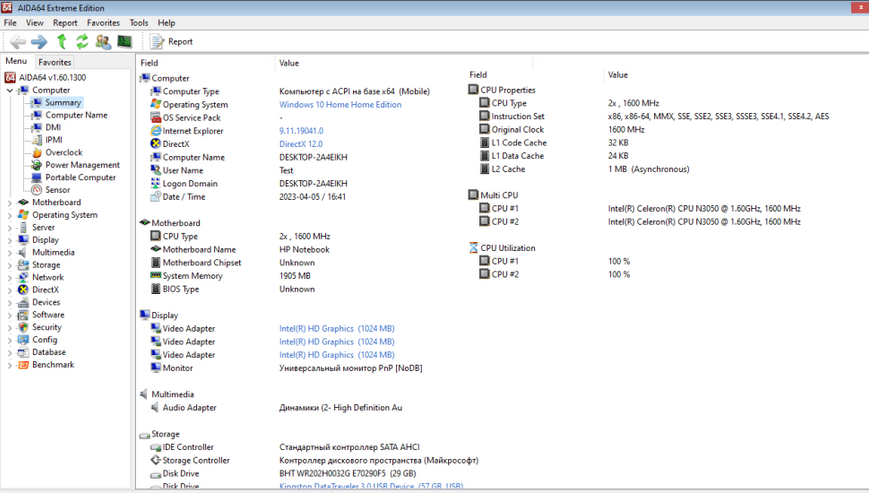Viewport: 869px width, 493px height.
Task: Open the Report toolbar button
Action: [172, 42]
